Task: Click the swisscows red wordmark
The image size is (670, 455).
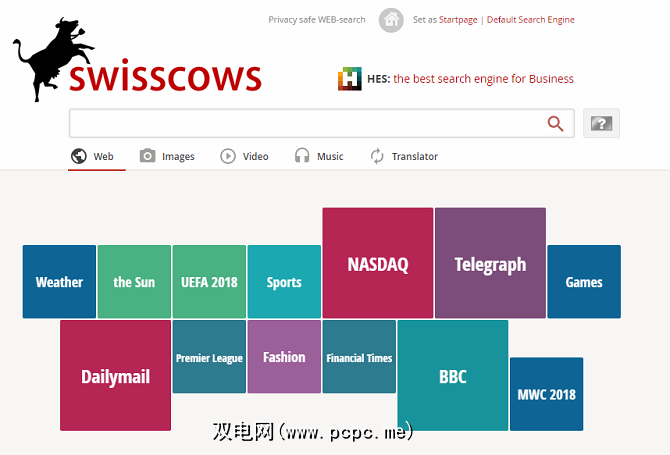Action: tap(165, 76)
